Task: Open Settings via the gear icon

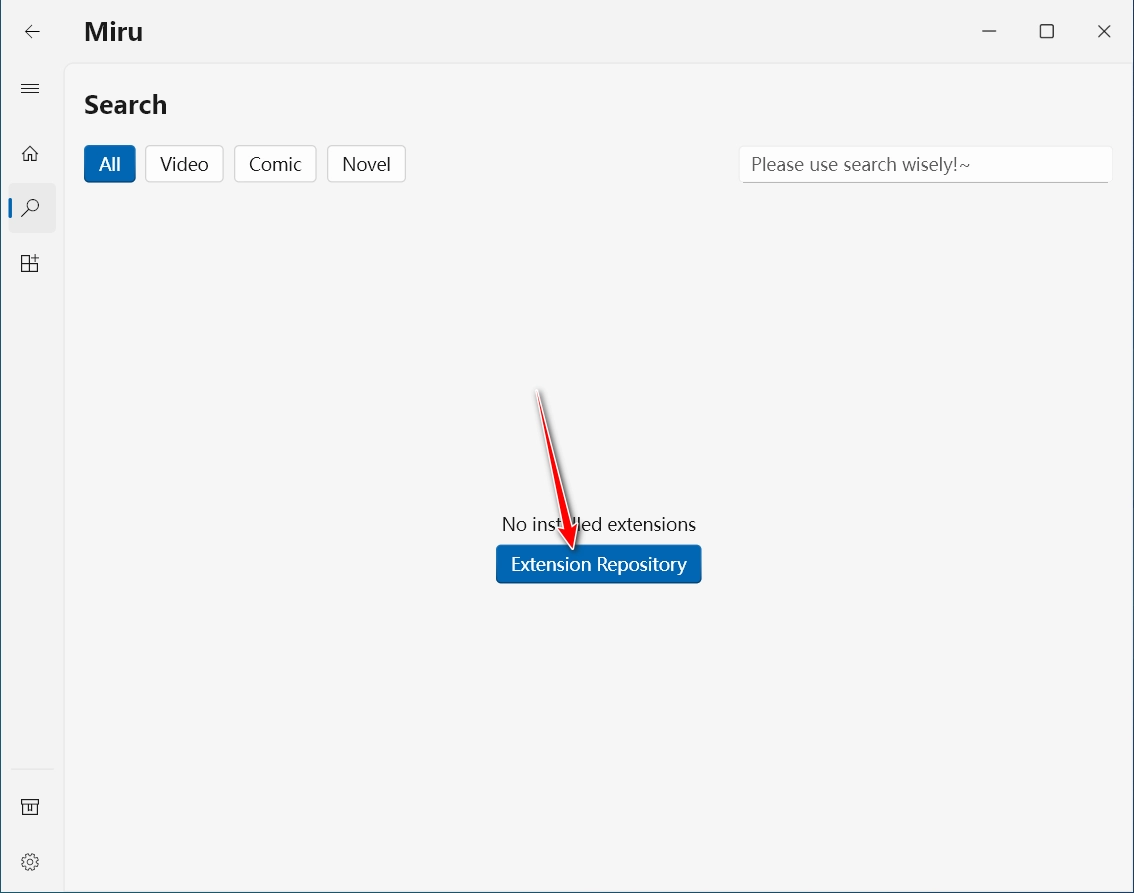Action: pos(30,861)
